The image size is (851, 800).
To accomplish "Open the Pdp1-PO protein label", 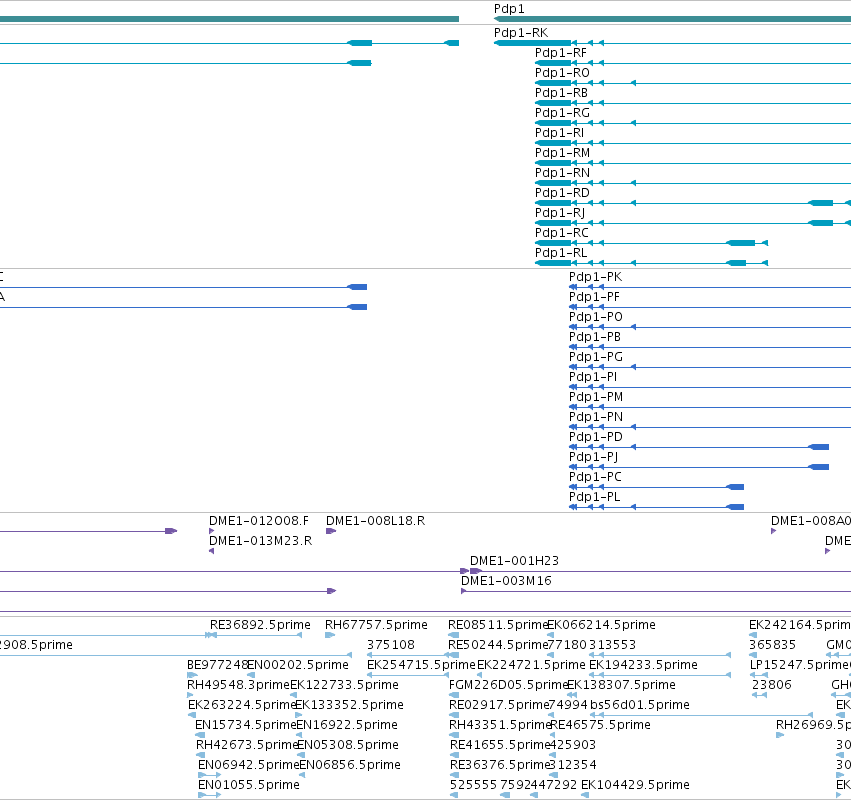I will [x=596, y=318].
